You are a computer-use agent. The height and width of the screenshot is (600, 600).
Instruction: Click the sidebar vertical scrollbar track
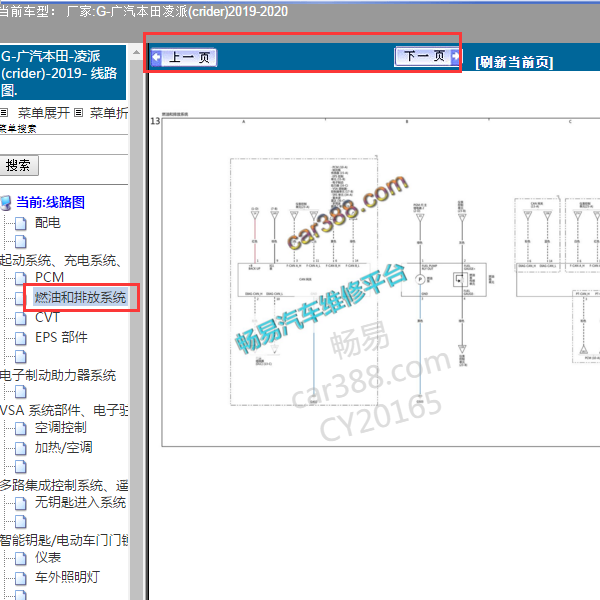136,329
